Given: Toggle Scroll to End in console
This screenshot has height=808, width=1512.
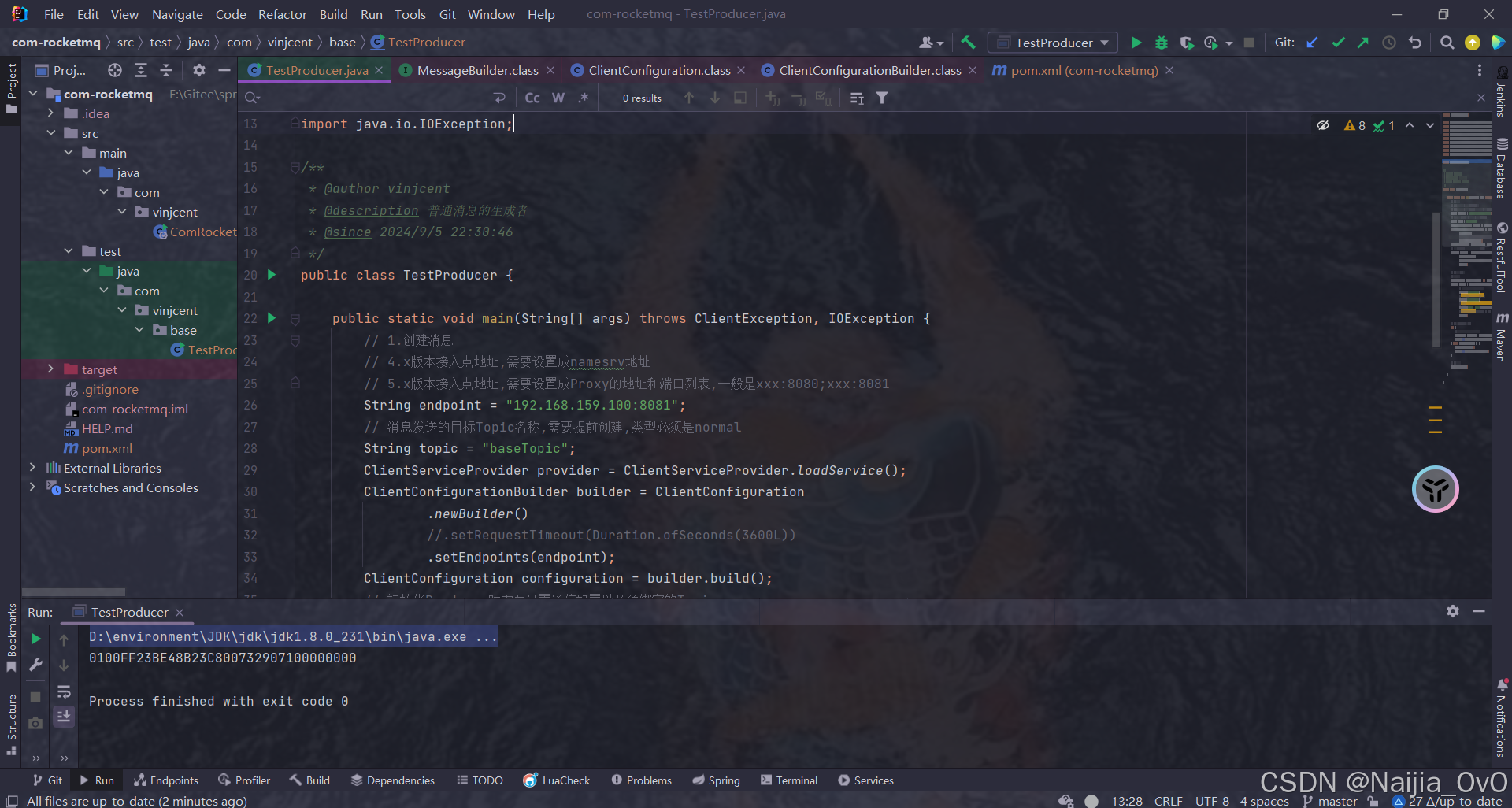Looking at the screenshot, I should point(64,716).
